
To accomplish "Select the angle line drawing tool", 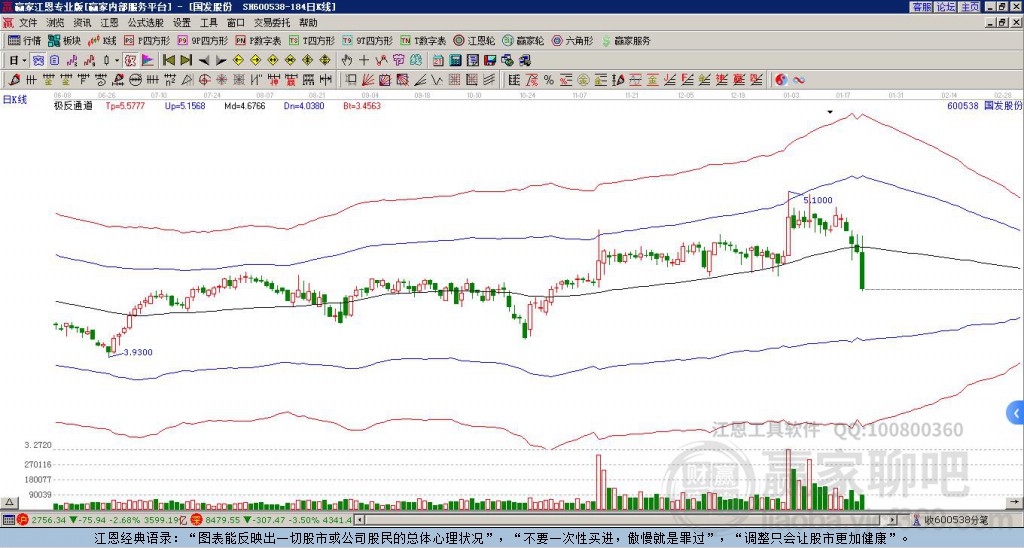I will point(420,80).
